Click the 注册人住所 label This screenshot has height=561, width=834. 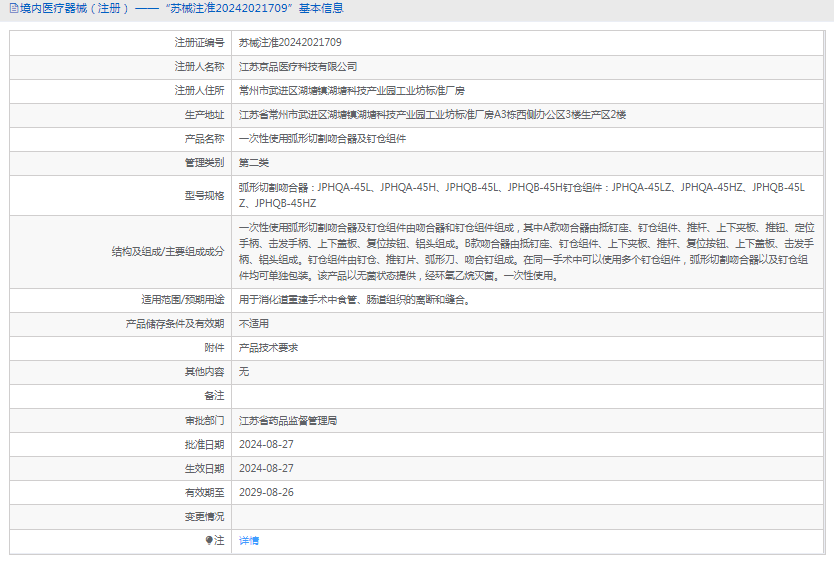(199, 90)
